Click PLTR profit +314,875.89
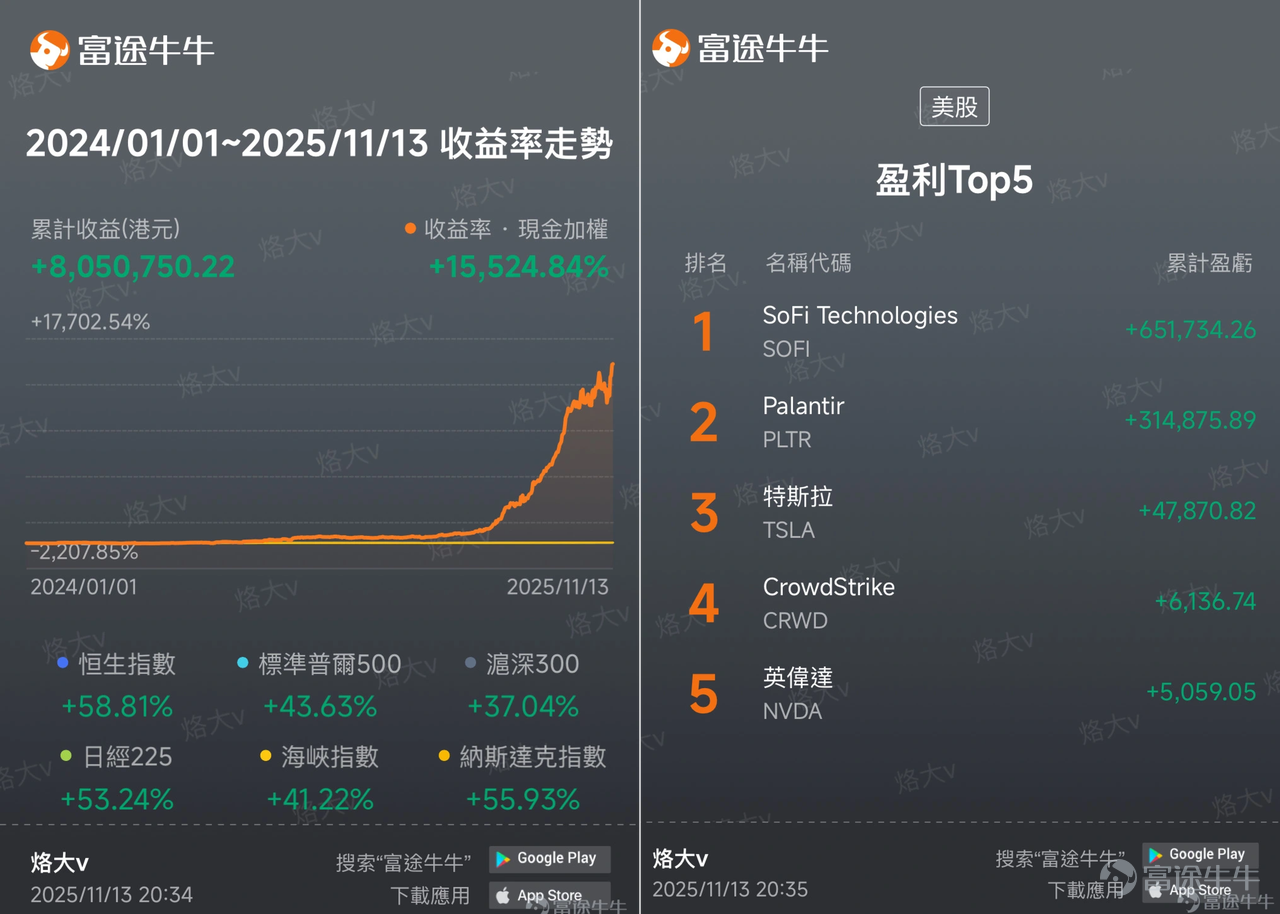This screenshot has width=1280, height=914. (x=1190, y=420)
